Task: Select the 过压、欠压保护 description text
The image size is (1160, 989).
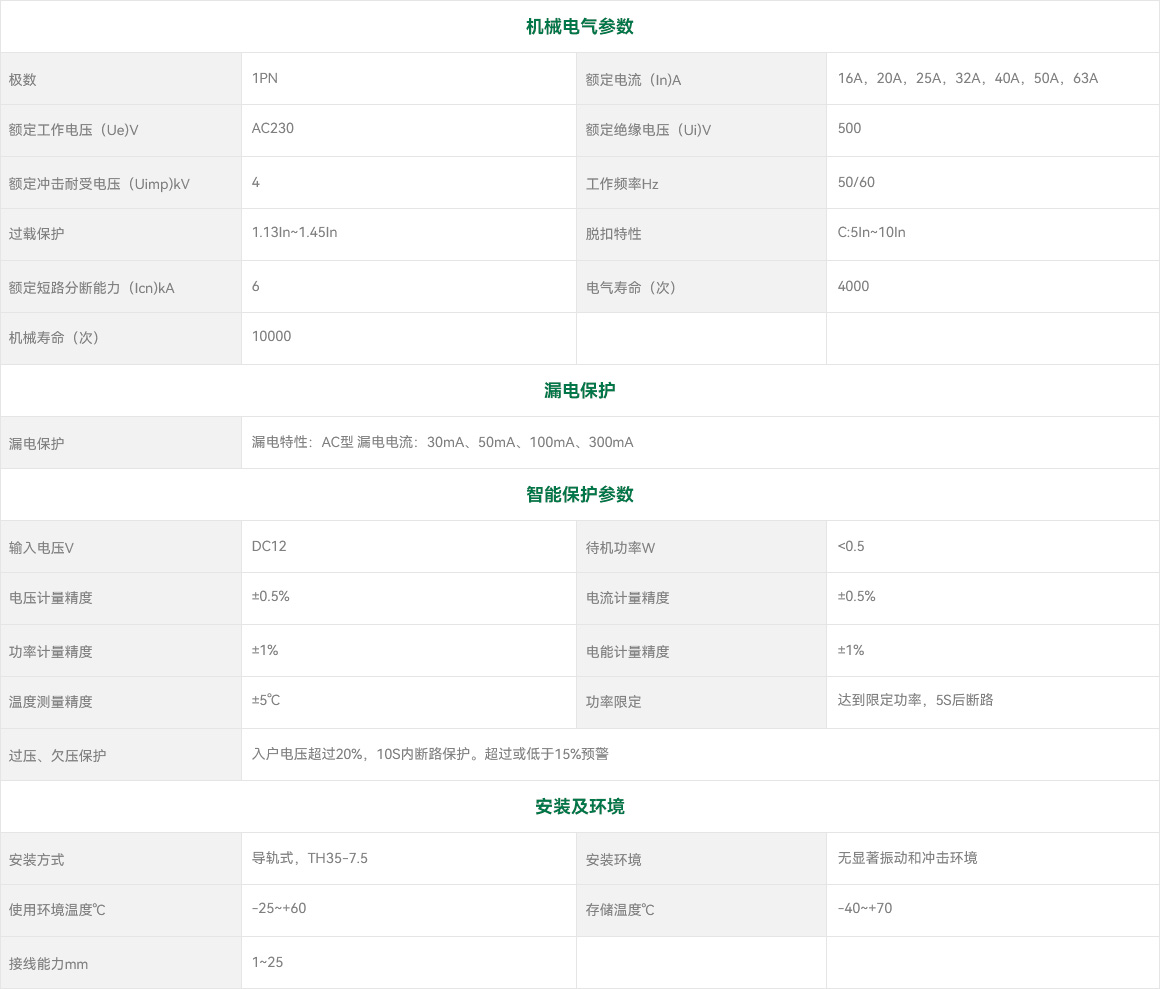Action: click(x=430, y=754)
